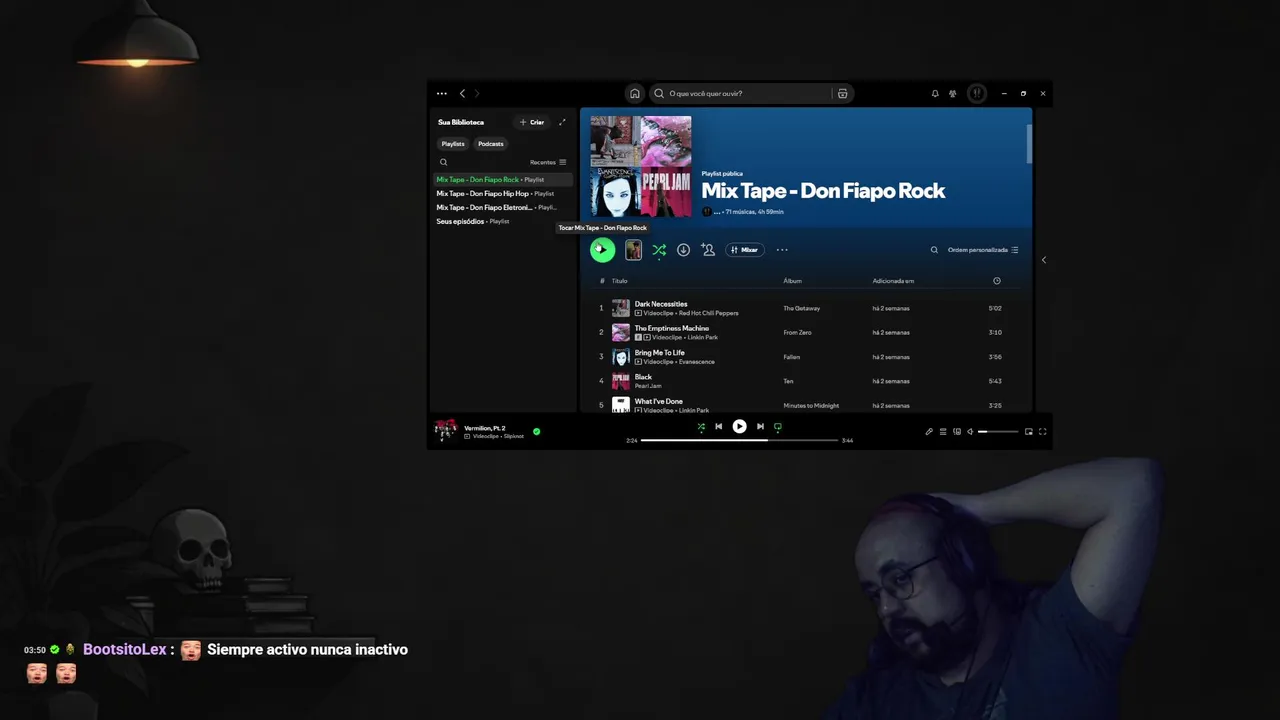Open Mix Tape - Don Fiapo Eletroni... playlist
This screenshot has height=720, width=1280.
point(503,208)
